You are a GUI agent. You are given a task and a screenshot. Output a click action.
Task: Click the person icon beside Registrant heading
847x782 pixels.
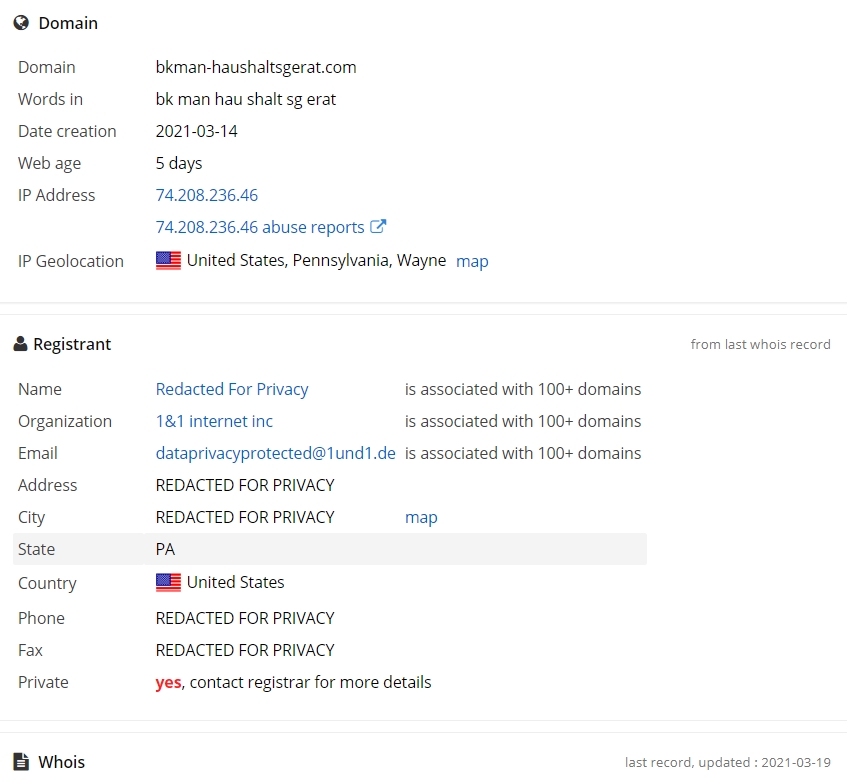21,344
